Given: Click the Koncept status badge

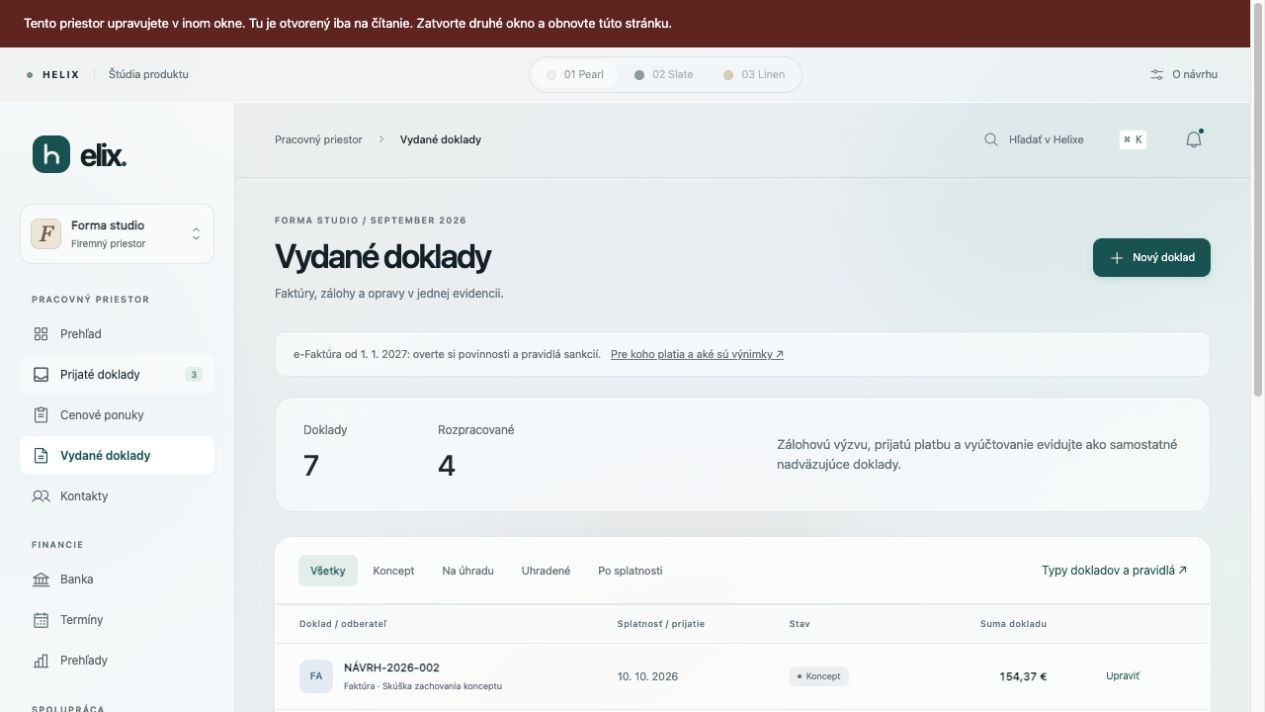Looking at the screenshot, I should 819,676.
